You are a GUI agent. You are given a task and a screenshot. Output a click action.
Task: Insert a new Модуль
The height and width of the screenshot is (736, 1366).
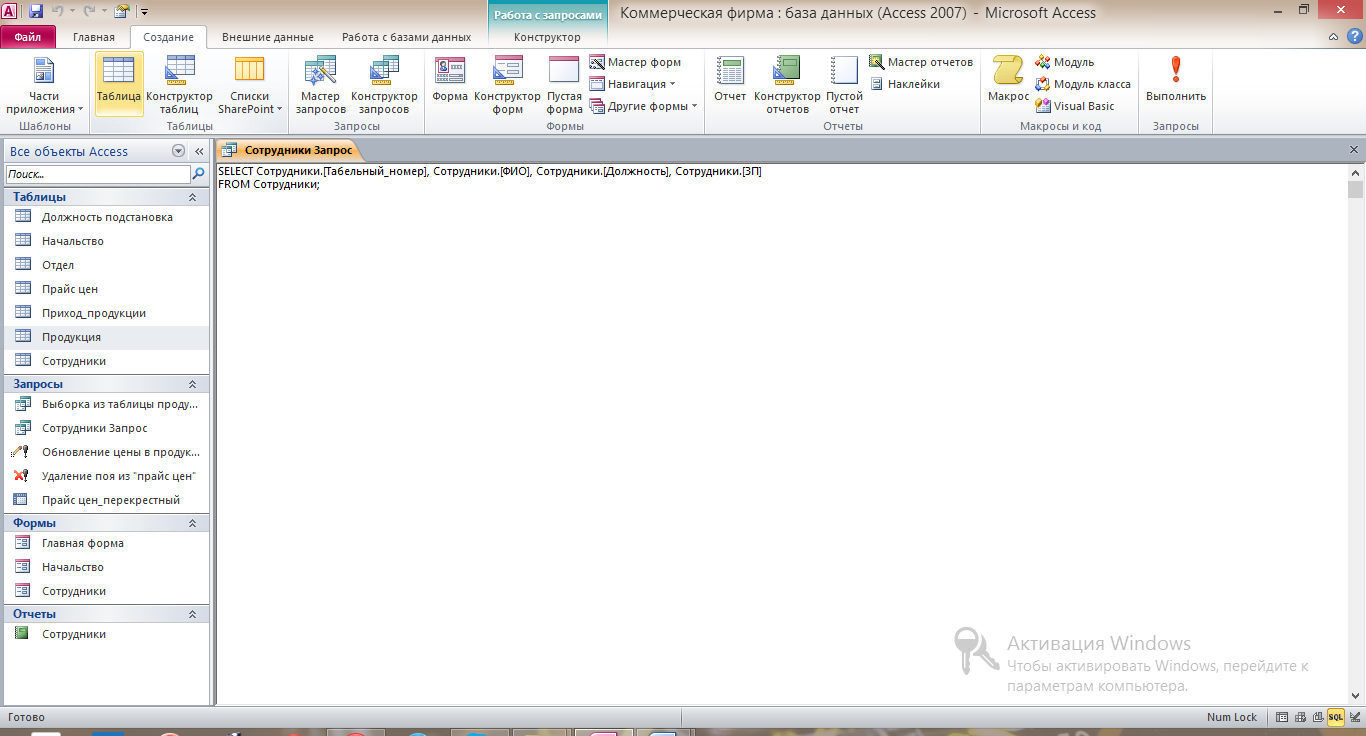1064,62
